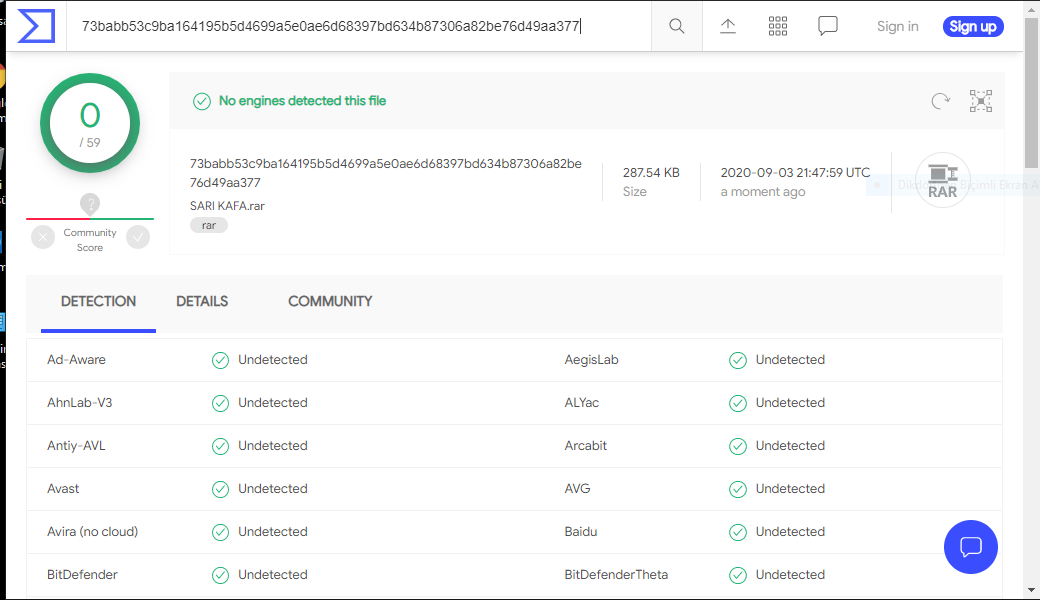The width and height of the screenshot is (1040, 600).
Task: Click the BitDefender Undetected check icon
Action: point(220,575)
